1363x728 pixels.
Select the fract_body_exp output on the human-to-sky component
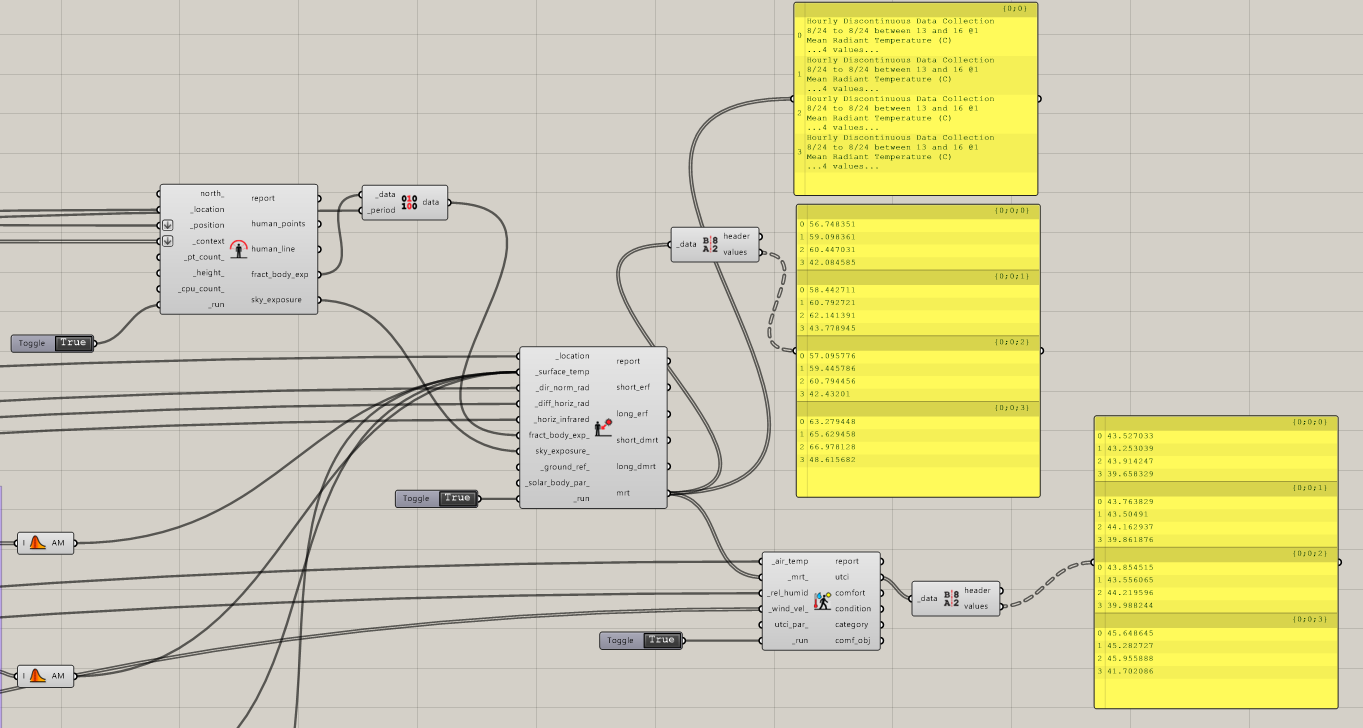[280, 274]
